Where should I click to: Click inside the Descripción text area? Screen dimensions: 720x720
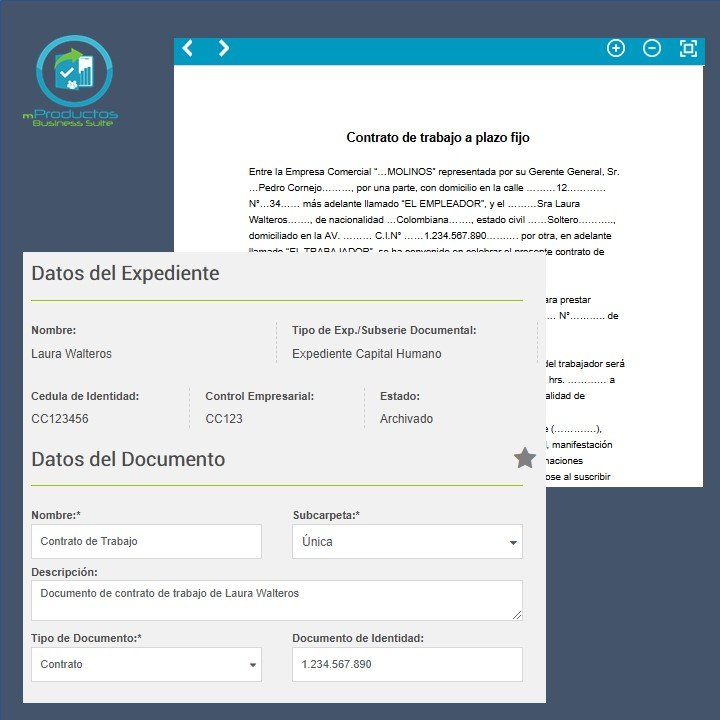pos(276,600)
